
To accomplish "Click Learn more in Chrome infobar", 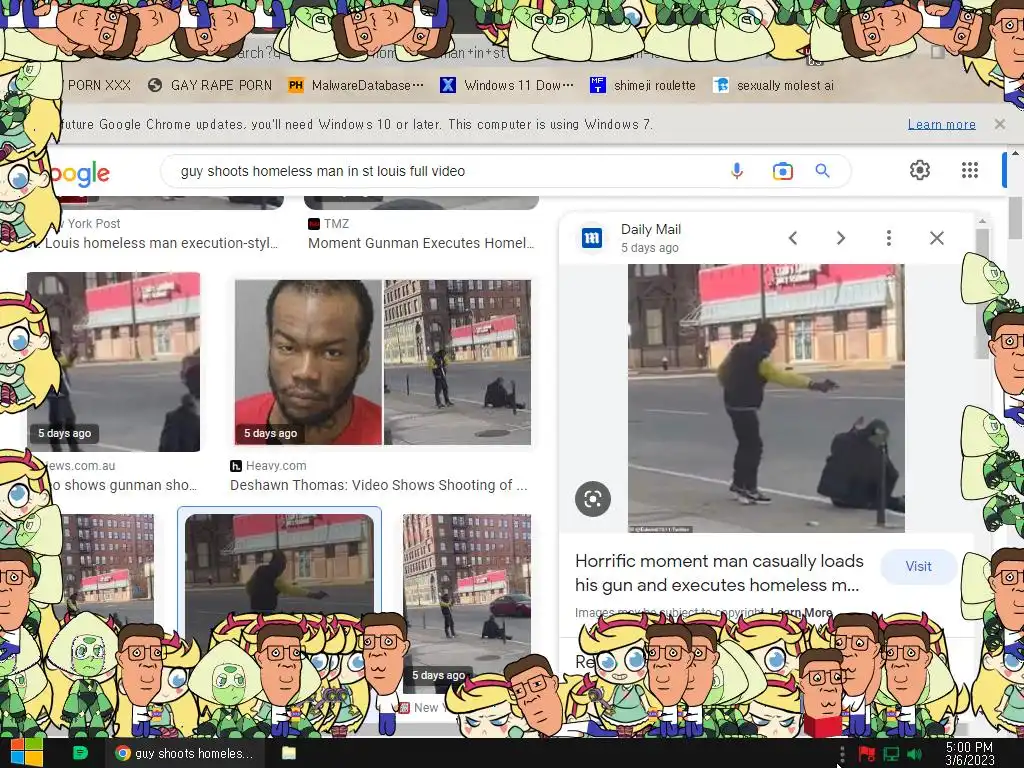I will (942, 124).
